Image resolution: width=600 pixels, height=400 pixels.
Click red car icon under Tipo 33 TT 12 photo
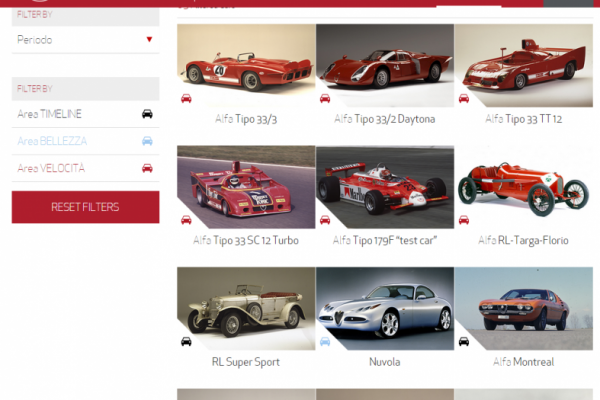[464, 98]
